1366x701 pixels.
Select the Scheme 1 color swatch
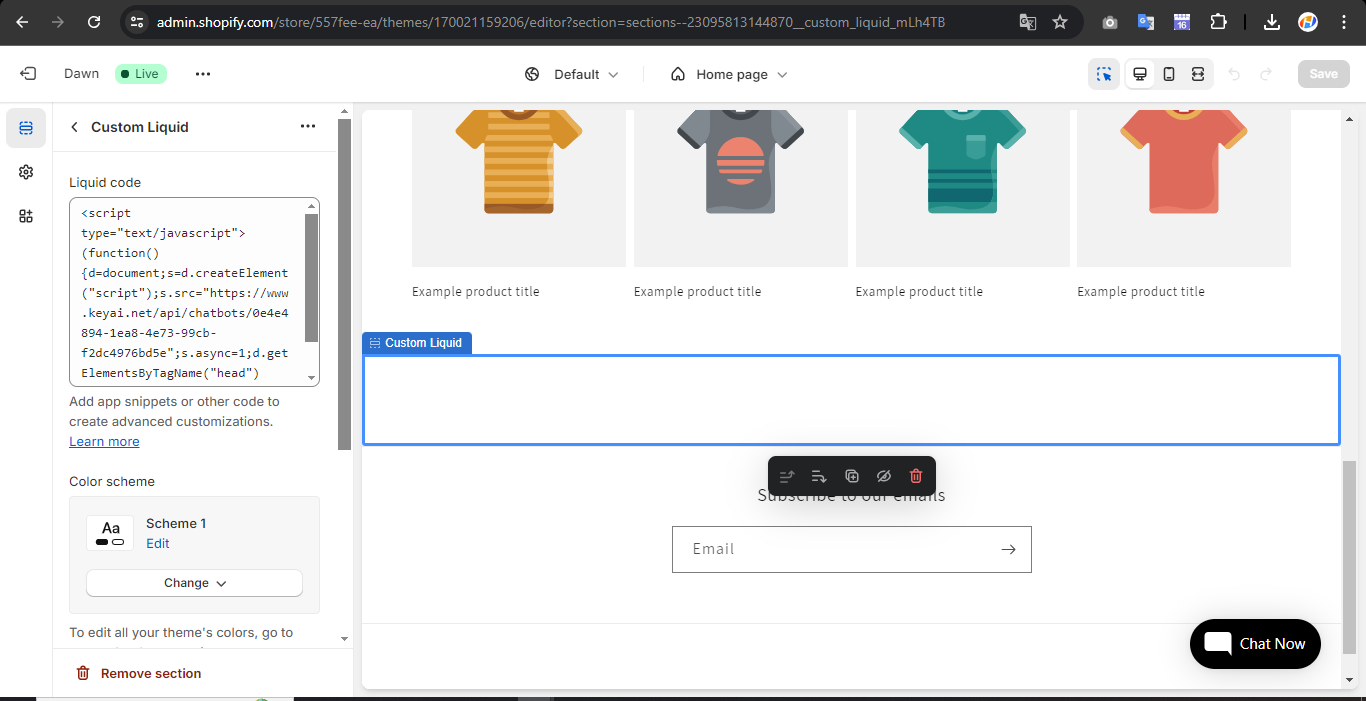110,533
